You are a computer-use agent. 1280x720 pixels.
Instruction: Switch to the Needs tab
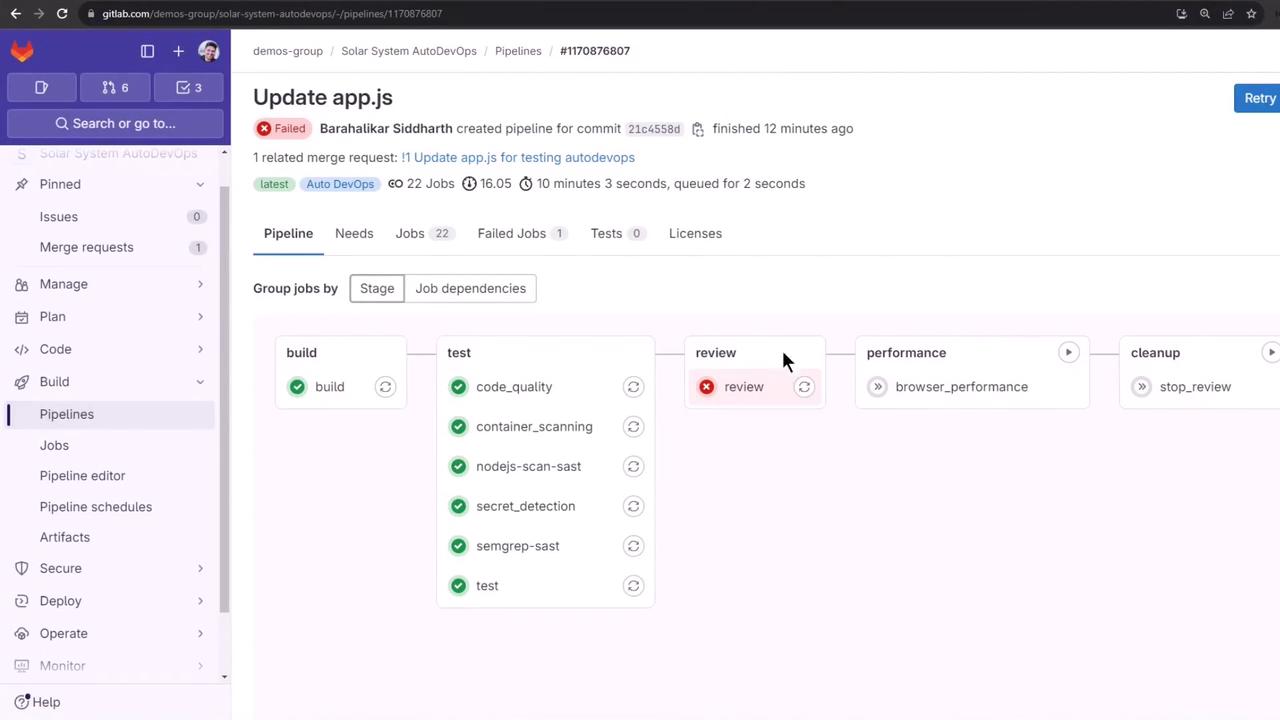click(x=354, y=233)
